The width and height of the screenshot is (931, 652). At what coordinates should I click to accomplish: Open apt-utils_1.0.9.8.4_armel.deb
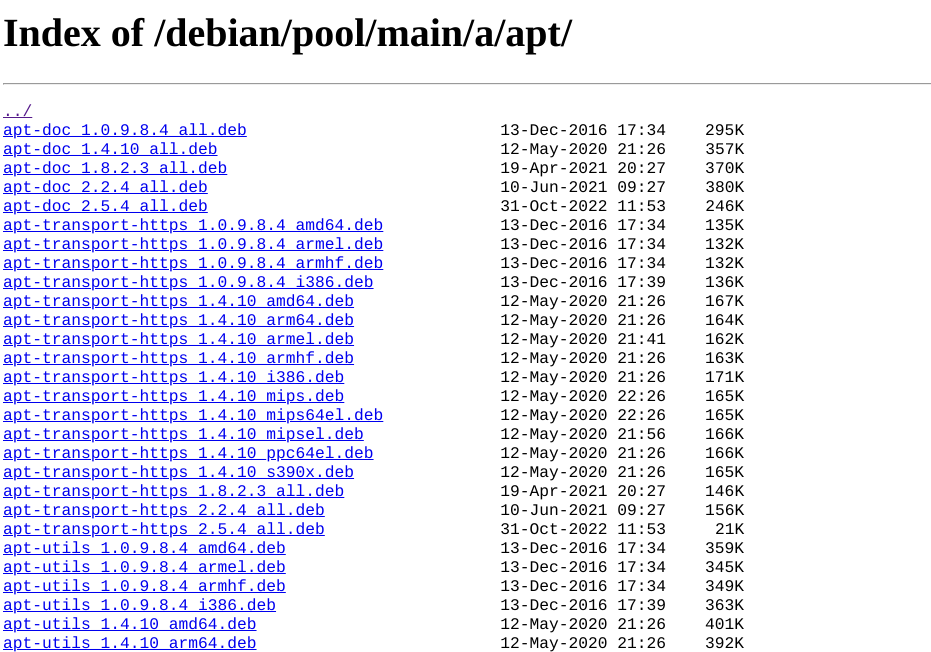pyautogui.click(x=144, y=567)
